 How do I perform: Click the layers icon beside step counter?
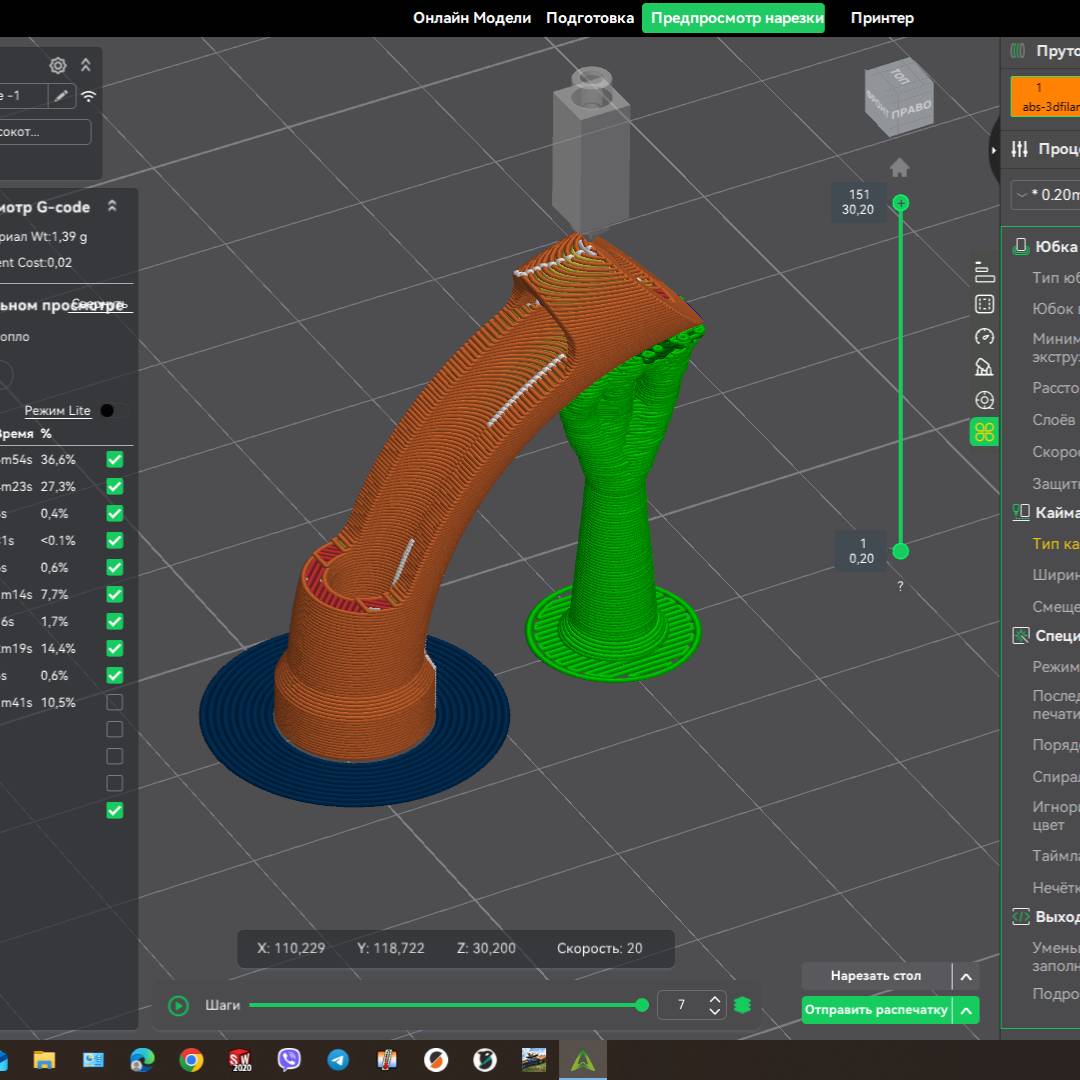click(742, 1005)
